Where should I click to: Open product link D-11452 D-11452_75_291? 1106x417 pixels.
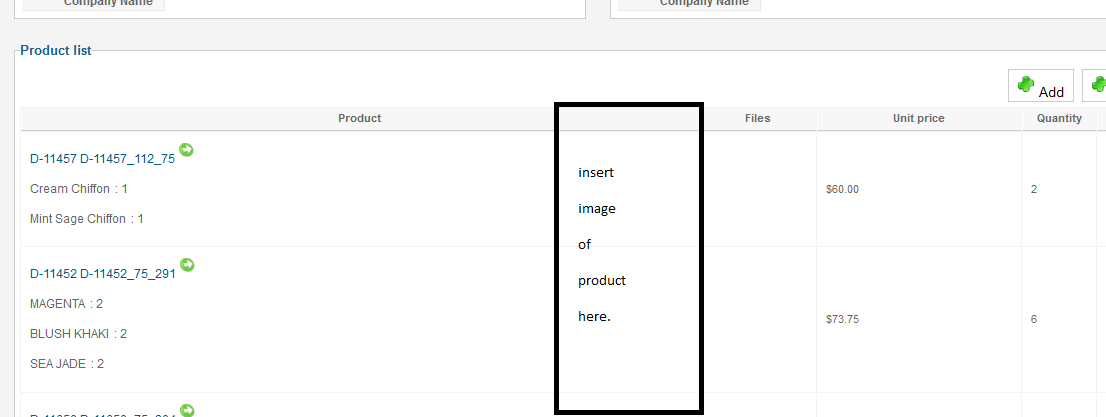[102, 274]
